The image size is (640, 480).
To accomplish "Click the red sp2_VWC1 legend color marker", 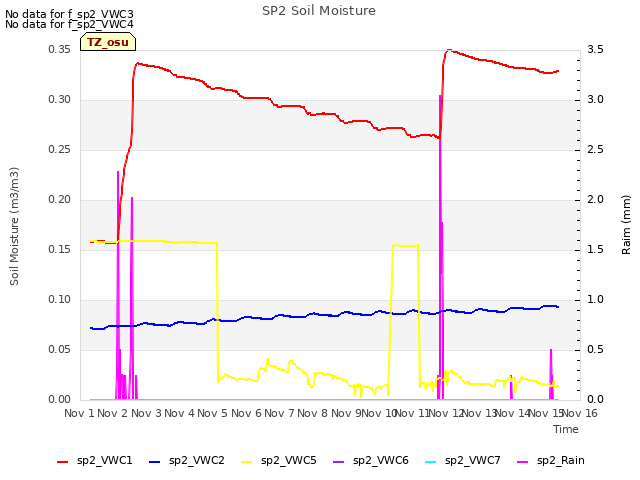I will (62, 462).
